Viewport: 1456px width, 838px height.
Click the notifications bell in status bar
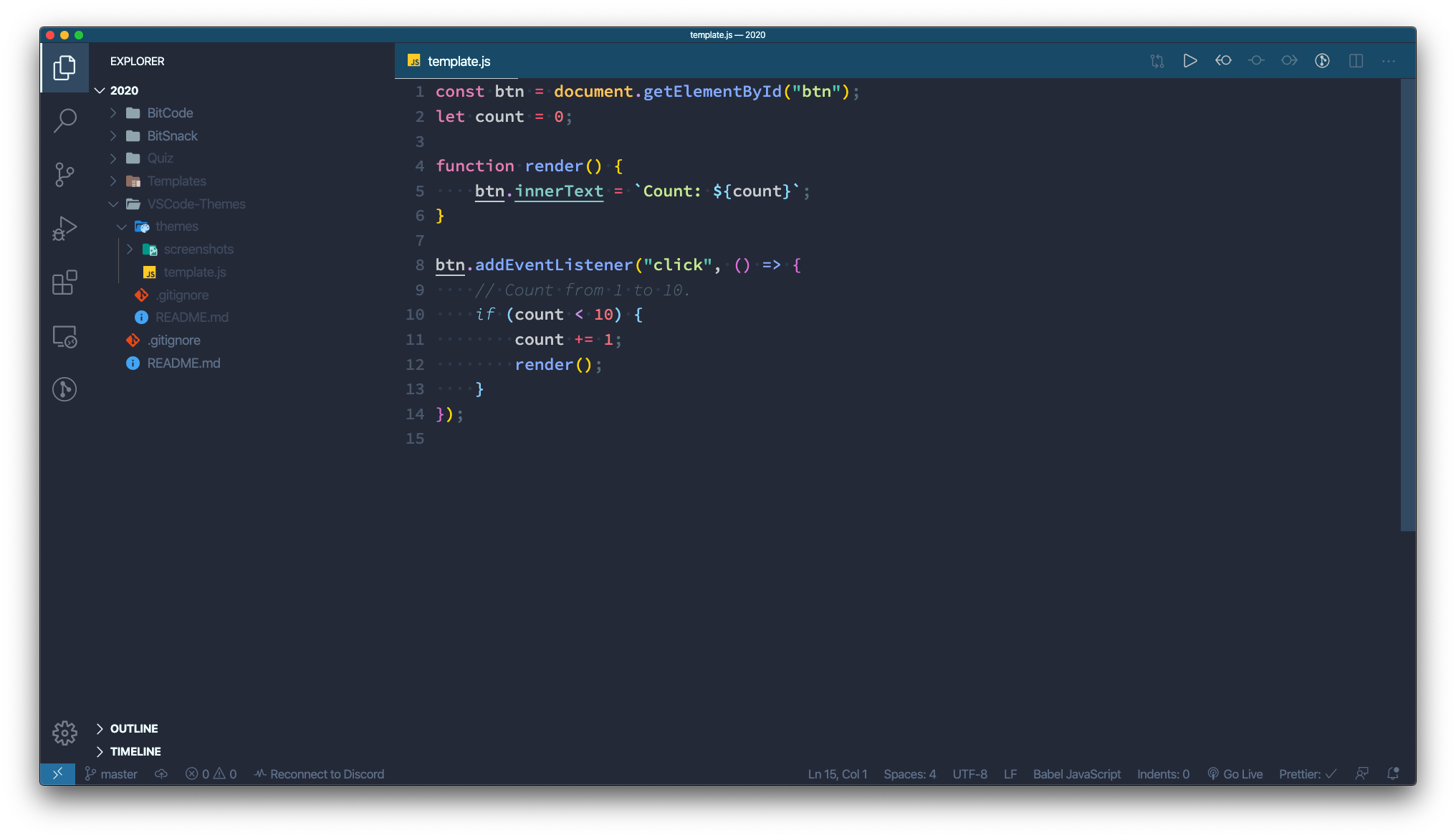tap(1393, 773)
